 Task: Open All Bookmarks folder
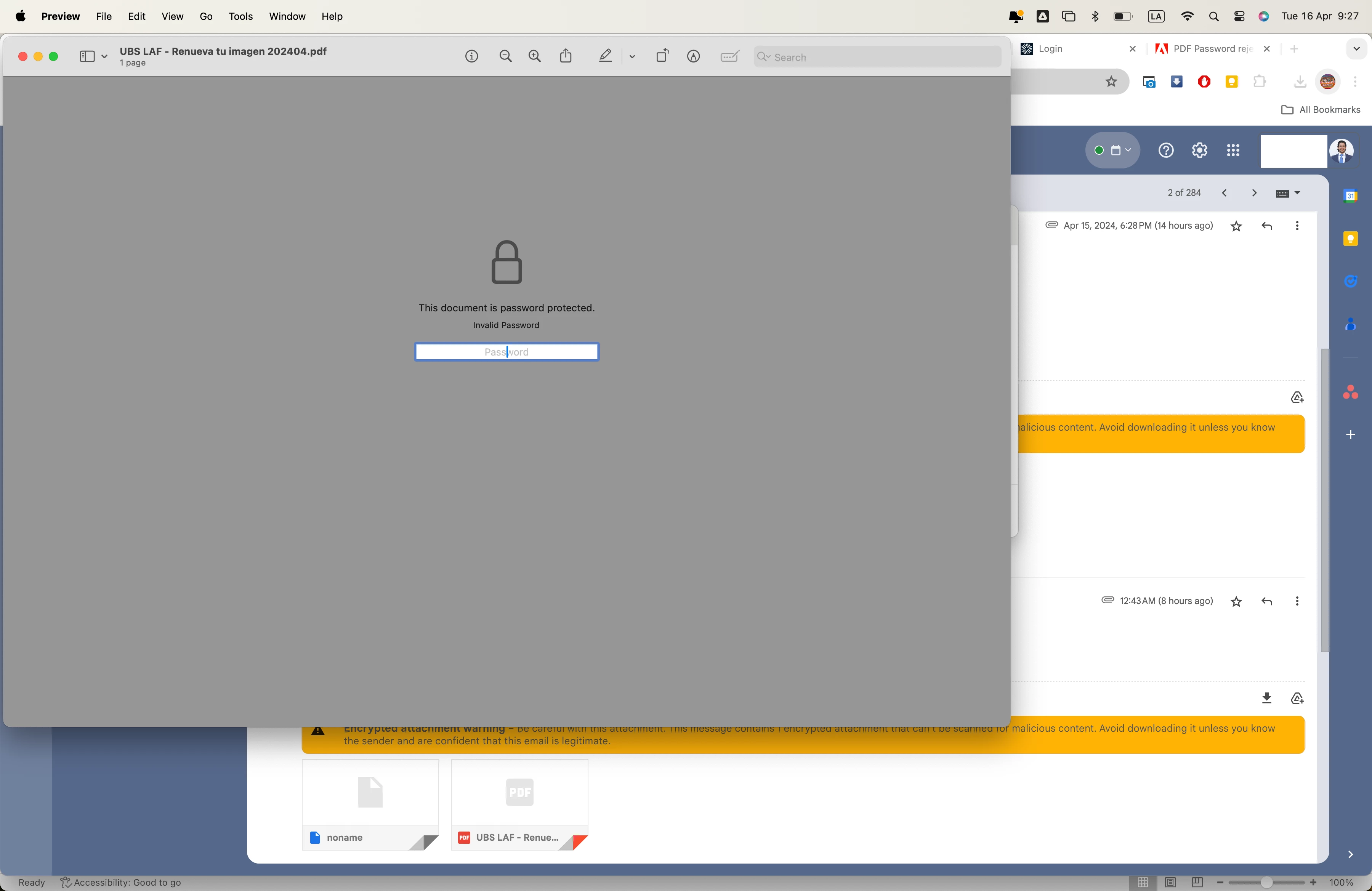point(1321,109)
